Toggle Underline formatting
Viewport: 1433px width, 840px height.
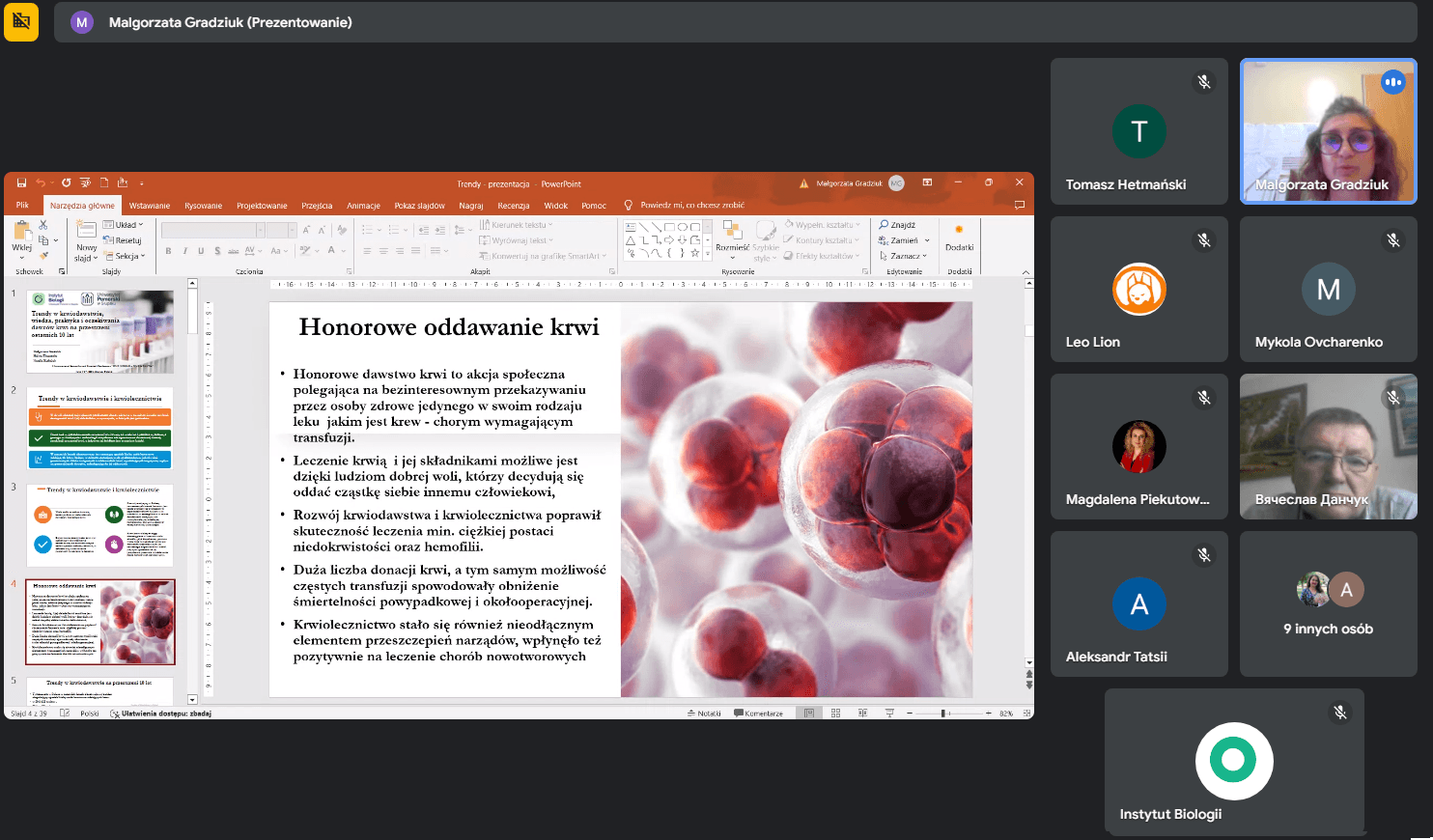coord(201,251)
